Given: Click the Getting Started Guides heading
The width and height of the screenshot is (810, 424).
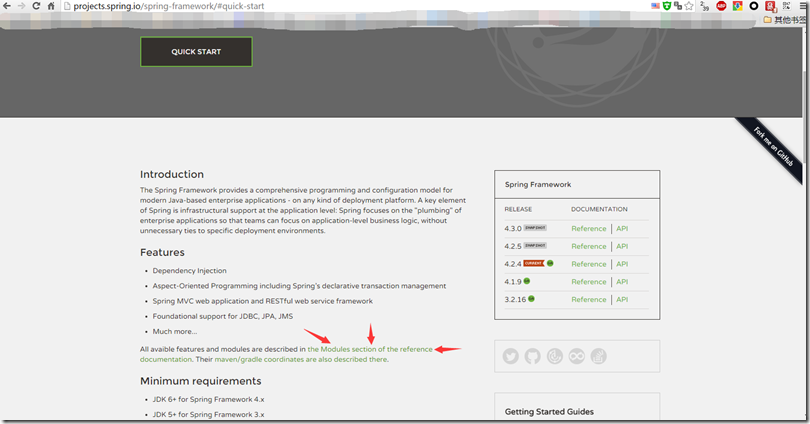Looking at the screenshot, I should [x=549, y=412].
